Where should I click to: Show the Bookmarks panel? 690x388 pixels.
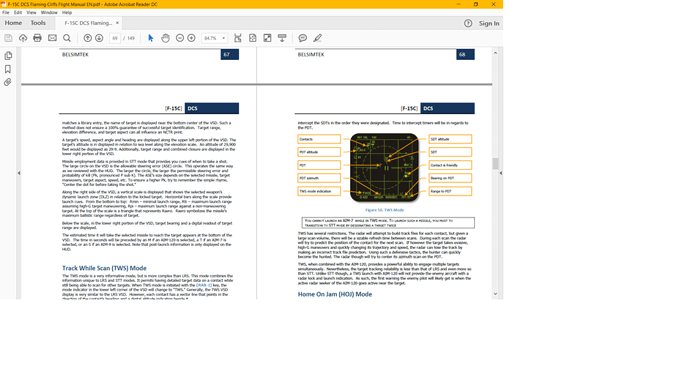(8, 69)
